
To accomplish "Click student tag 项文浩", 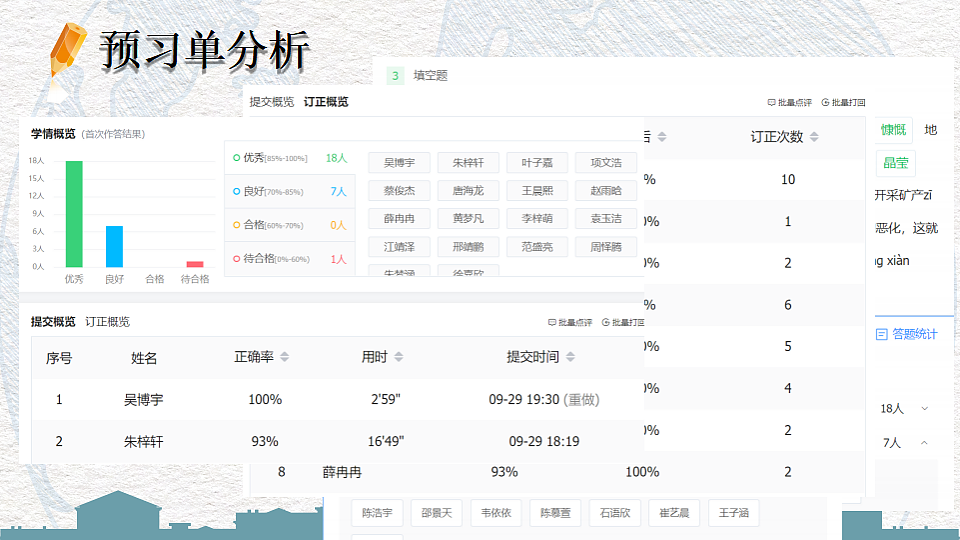I will pyautogui.click(x=606, y=163).
